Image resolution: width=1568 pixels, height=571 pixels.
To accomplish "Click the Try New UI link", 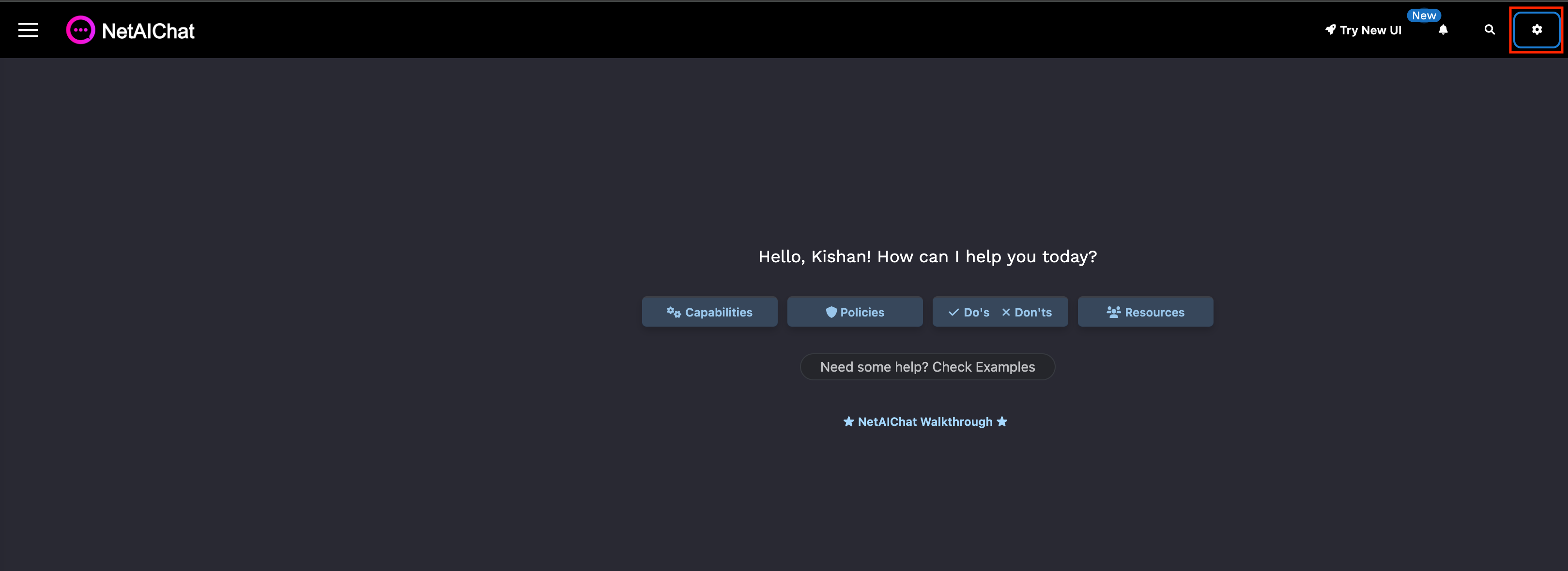I will point(1364,30).
